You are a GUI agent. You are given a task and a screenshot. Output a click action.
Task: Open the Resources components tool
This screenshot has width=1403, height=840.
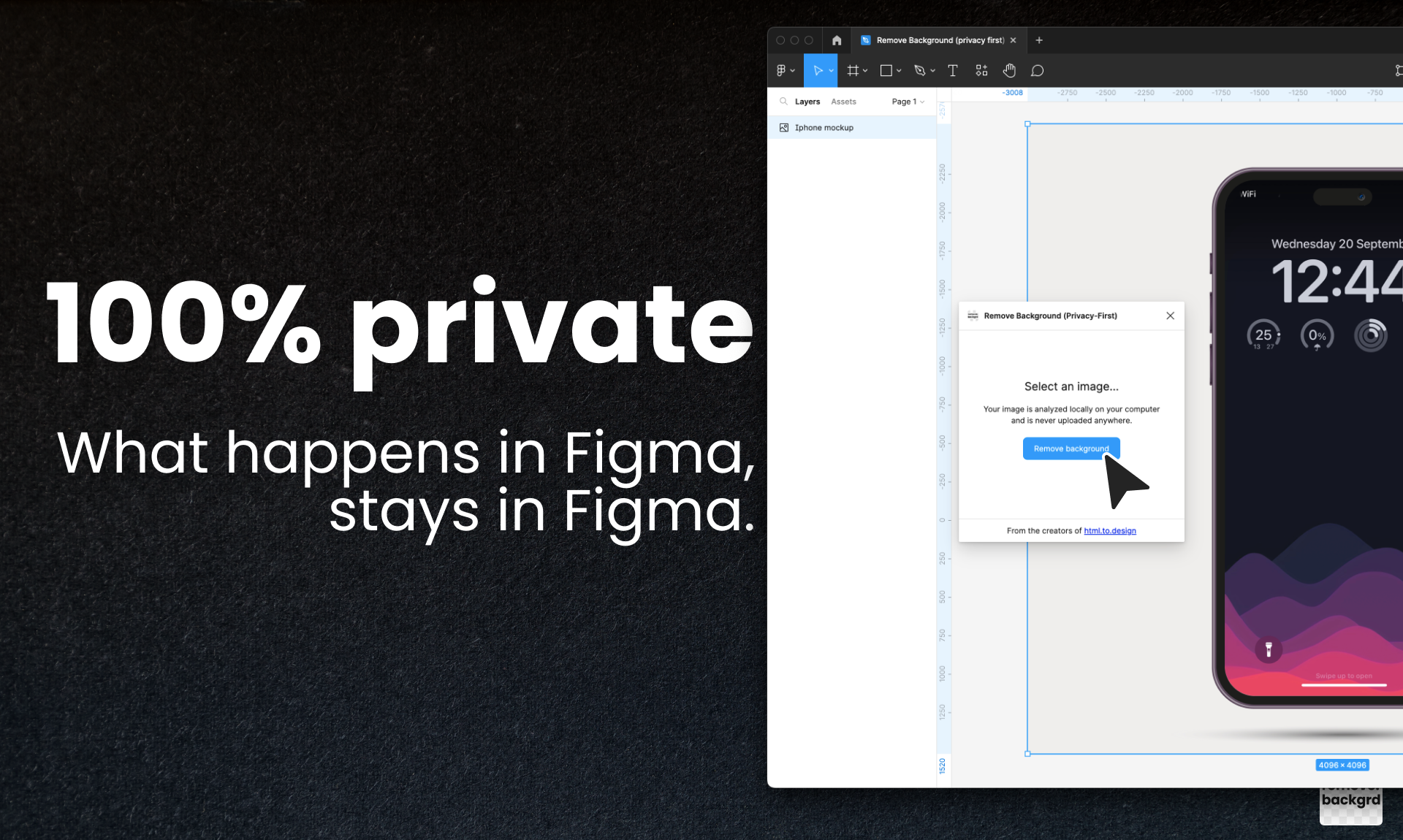coord(981,71)
